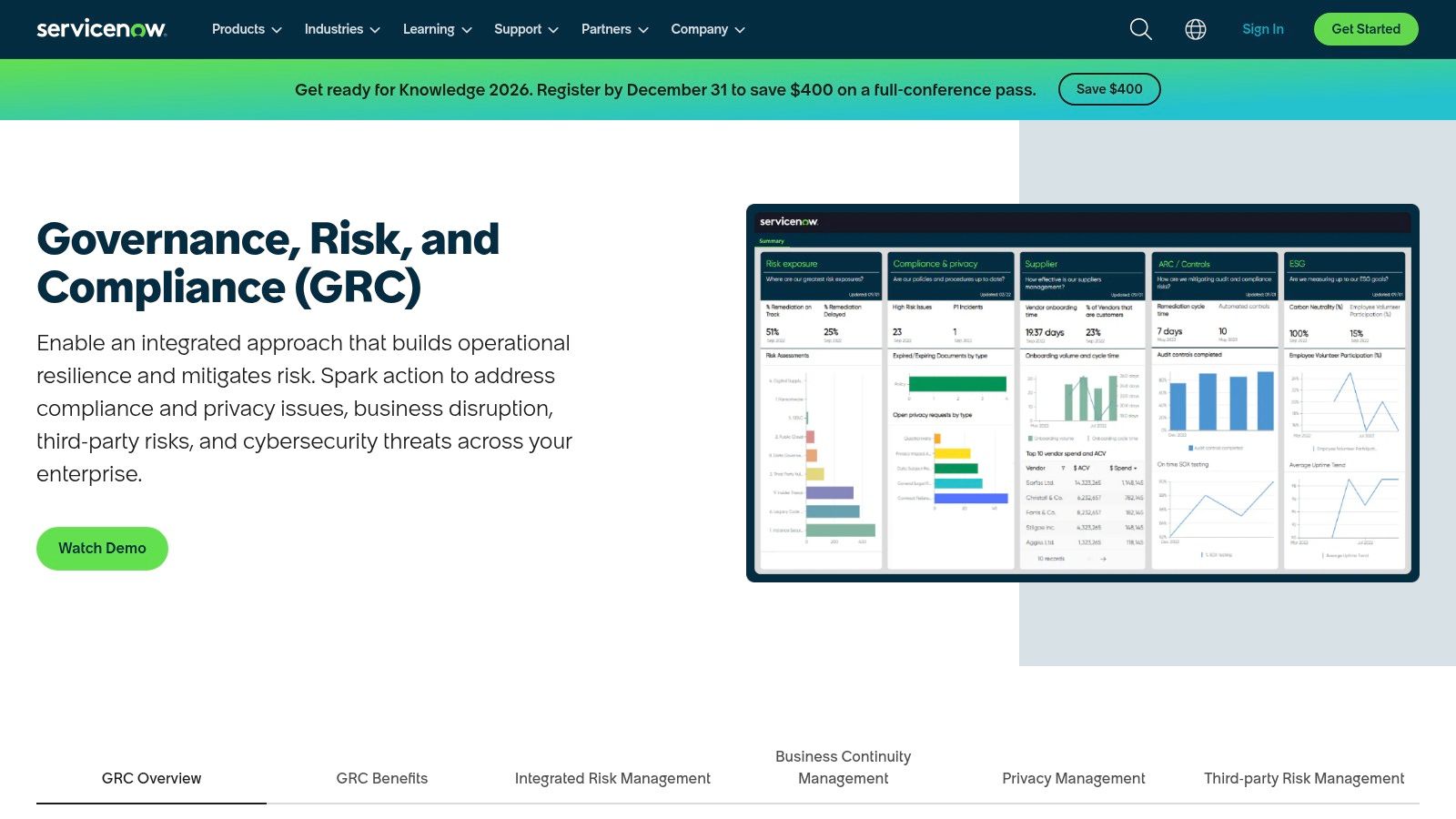The height and width of the screenshot is (819, 1456).
Task: Select the Third-party Risk Management tab
Action: 1303,778
